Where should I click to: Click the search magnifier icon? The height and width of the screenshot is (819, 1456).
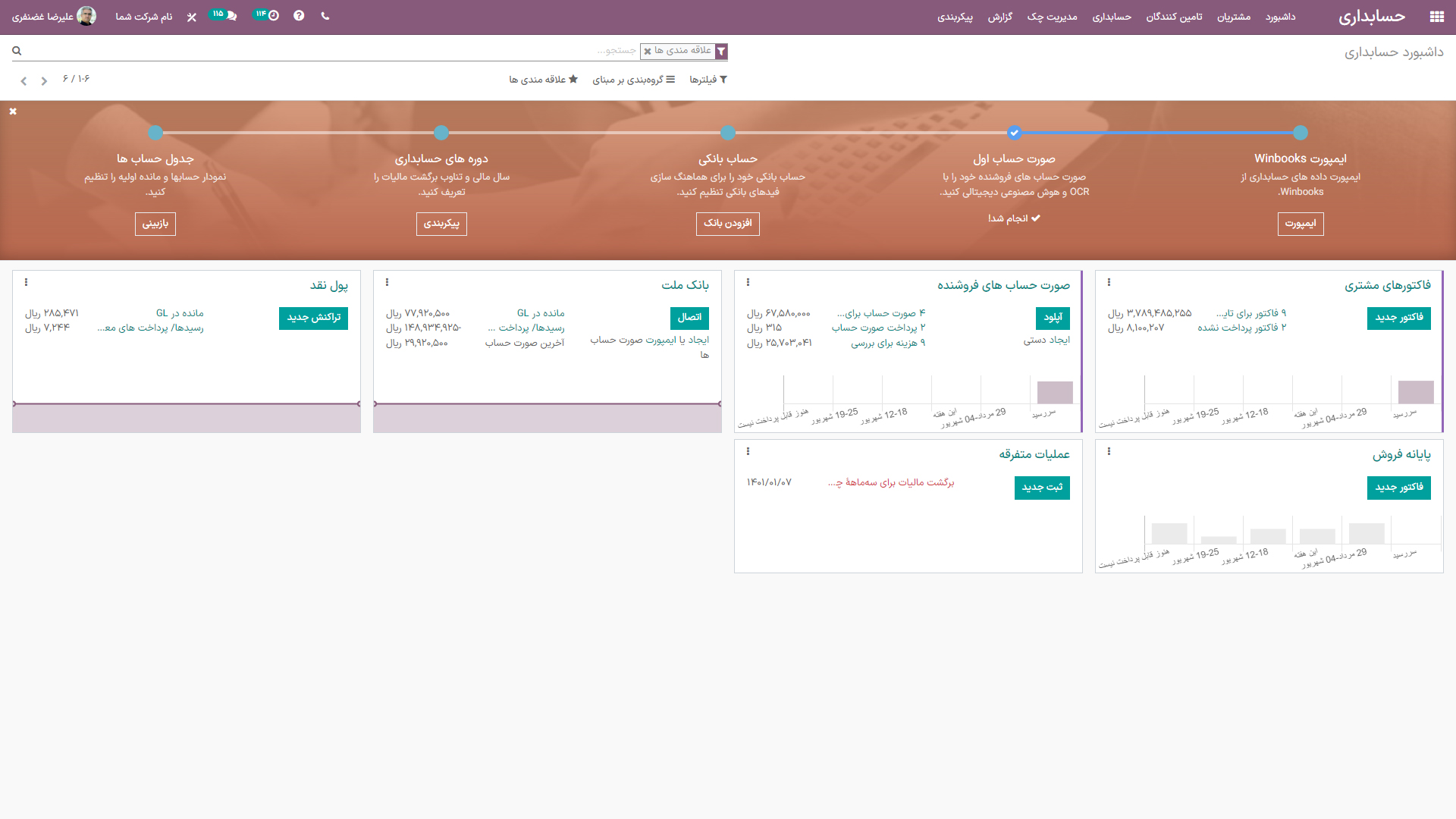[17, 51]
